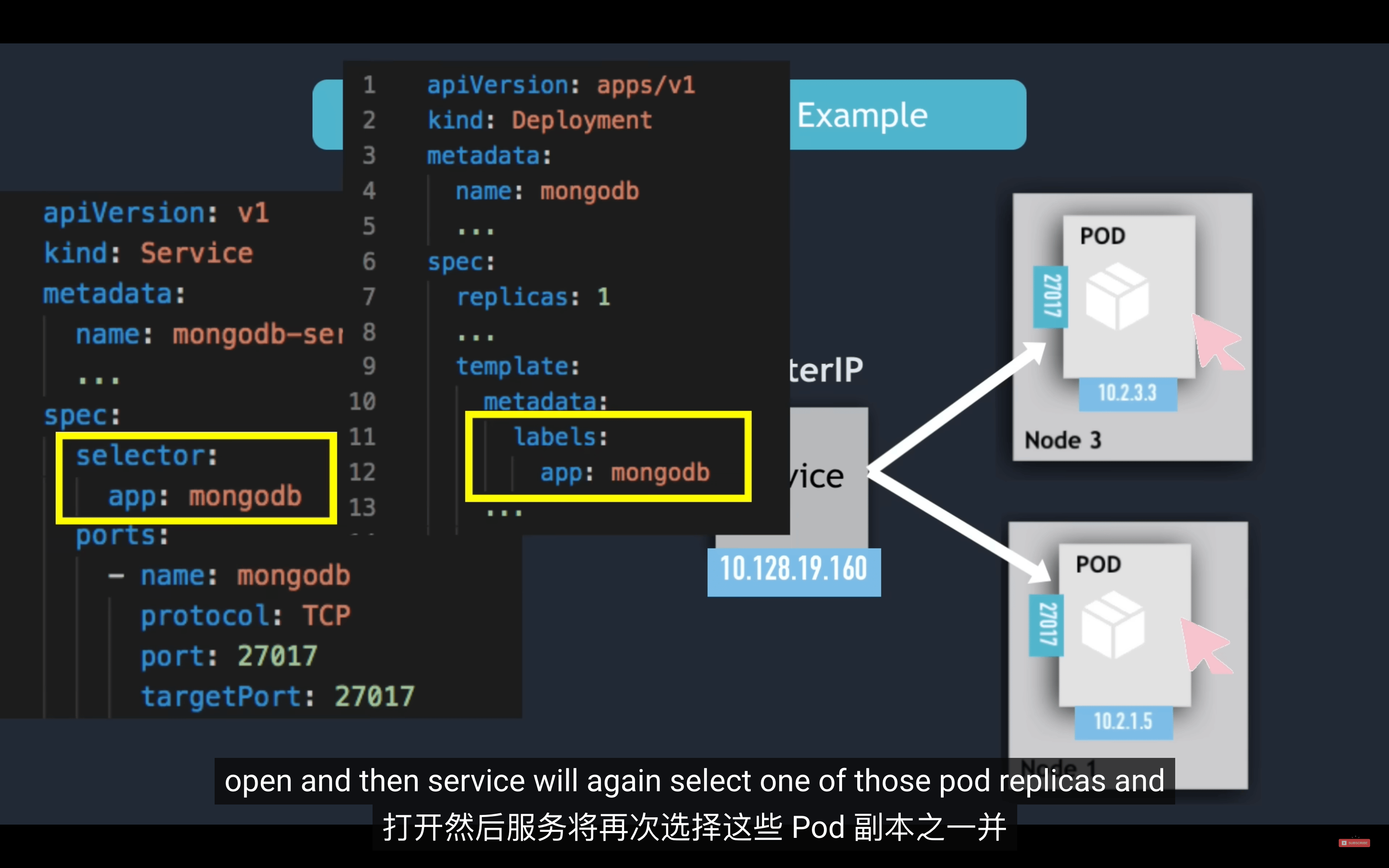
Task: Click "port: 27017" above the targetPort line
Action: [x=229, y=656]
